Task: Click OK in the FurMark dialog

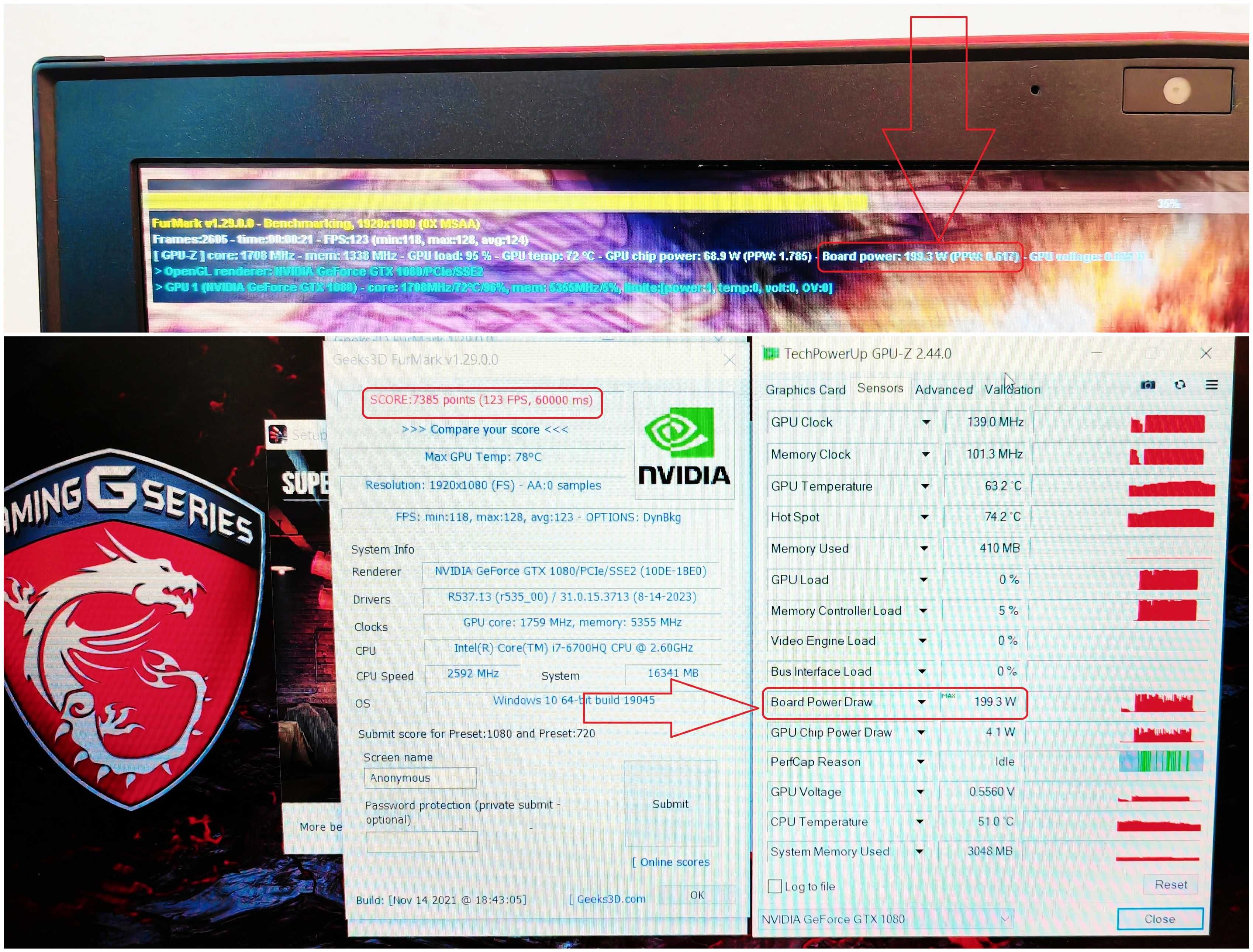Action: click(x=697, y=895)
